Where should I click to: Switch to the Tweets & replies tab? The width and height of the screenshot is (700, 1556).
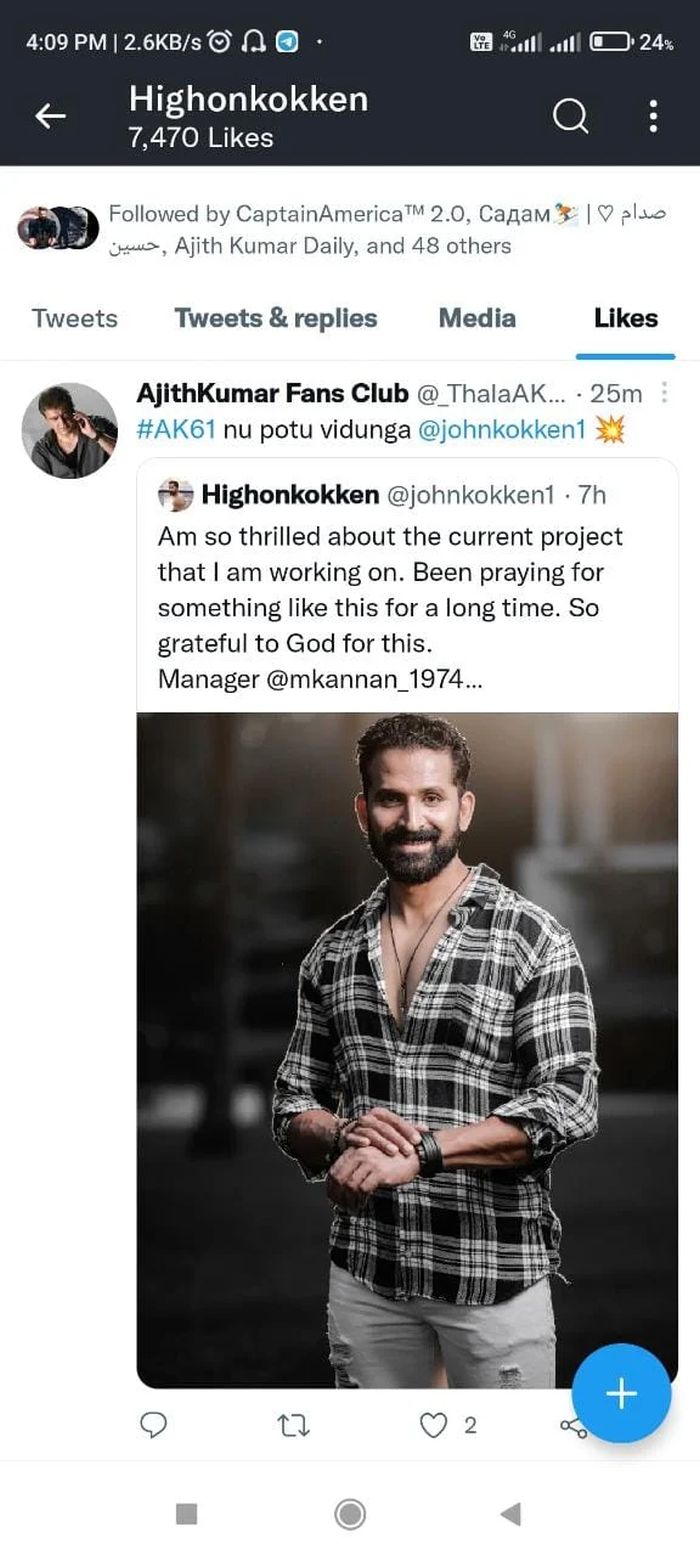pyautogui.click(x=276, y=318)
